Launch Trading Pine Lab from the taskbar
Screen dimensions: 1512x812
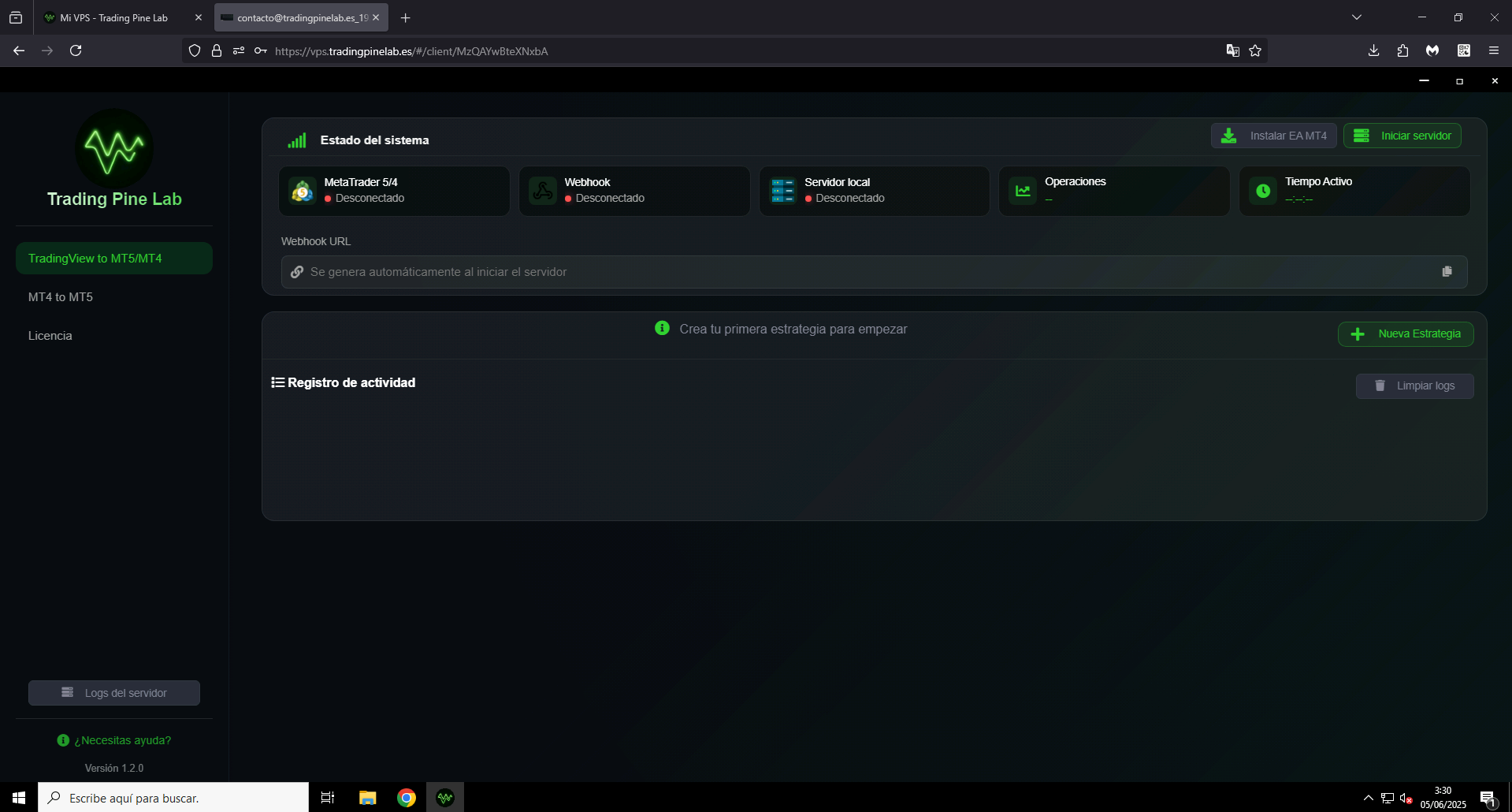(x=445, y=797)
